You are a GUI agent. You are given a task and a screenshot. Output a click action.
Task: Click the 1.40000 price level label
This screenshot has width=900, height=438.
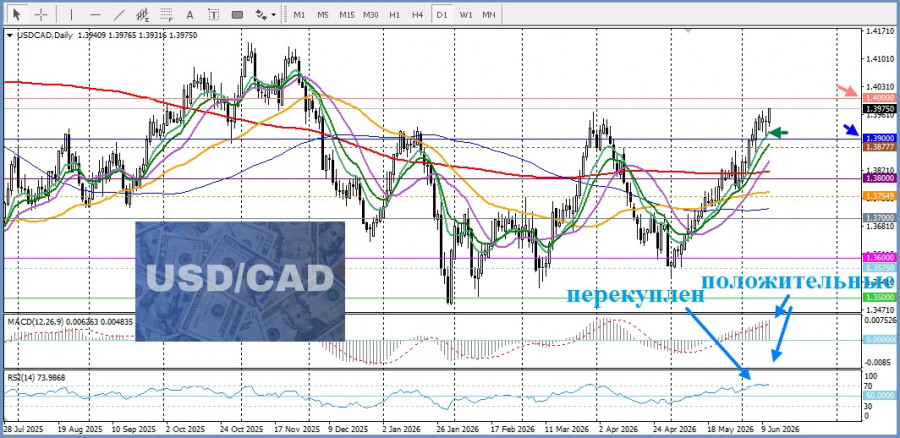(x=880, y=98)
